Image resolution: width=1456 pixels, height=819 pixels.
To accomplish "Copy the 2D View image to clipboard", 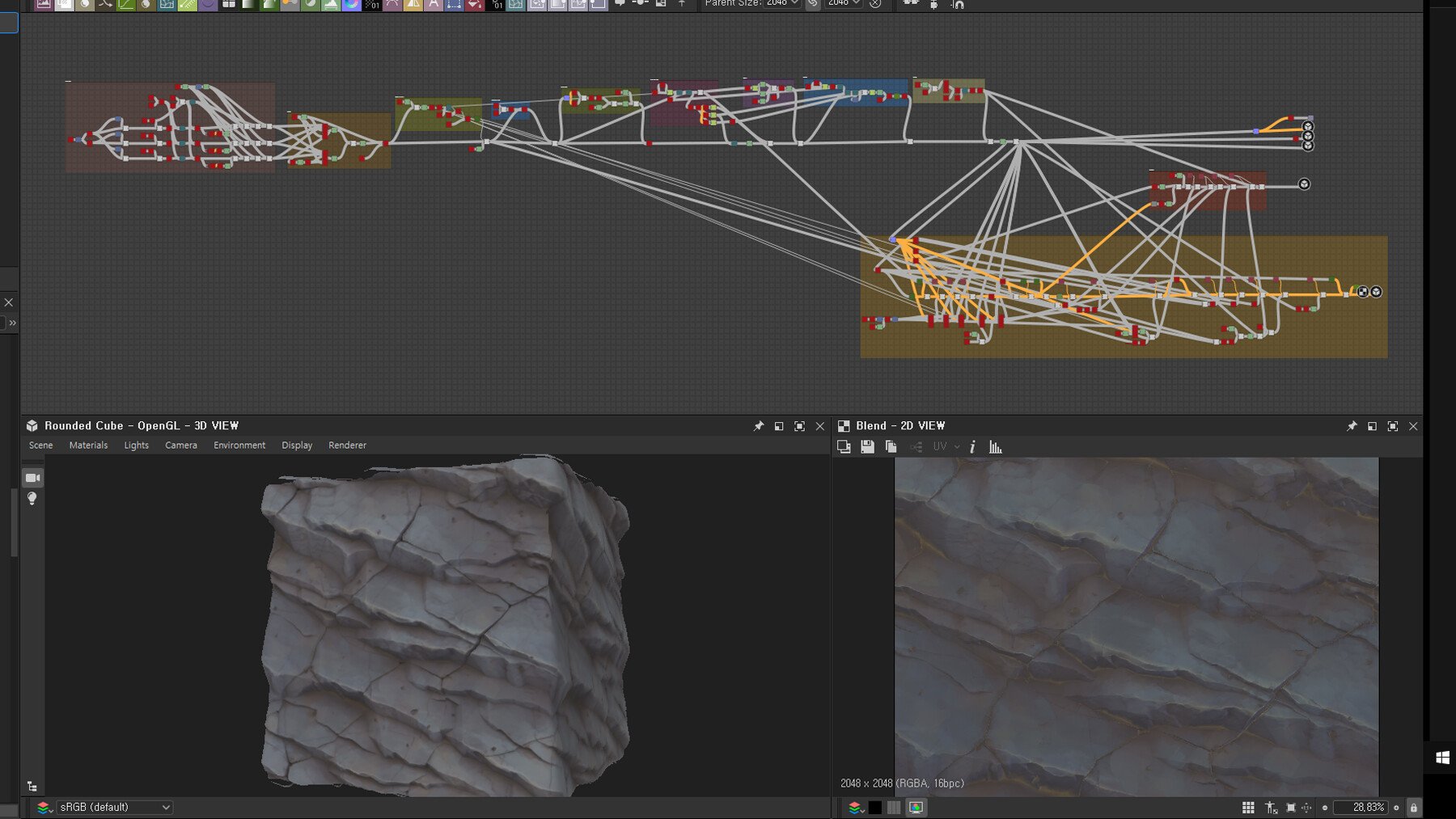I will click(891, 447).
